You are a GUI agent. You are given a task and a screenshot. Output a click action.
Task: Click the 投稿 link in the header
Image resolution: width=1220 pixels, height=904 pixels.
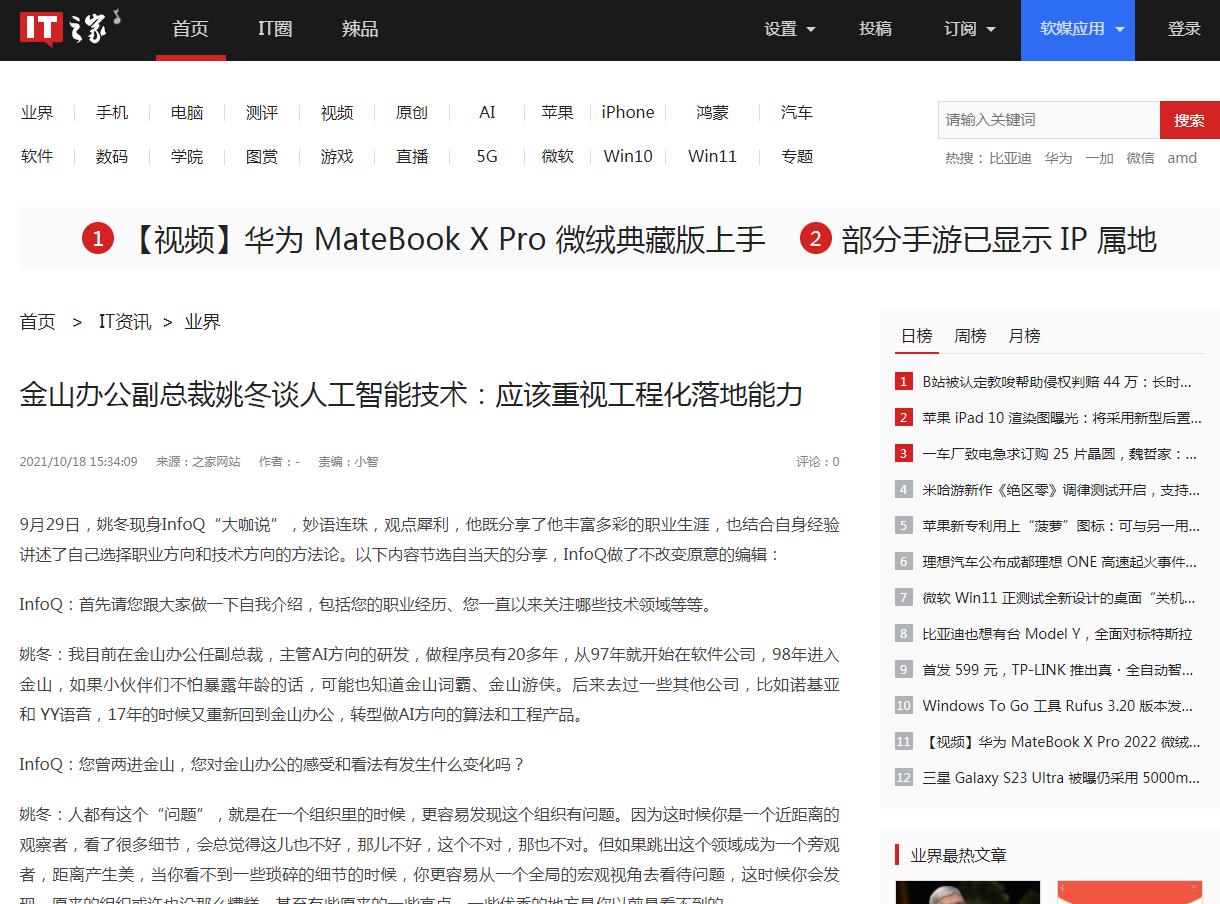coord(875,29)
